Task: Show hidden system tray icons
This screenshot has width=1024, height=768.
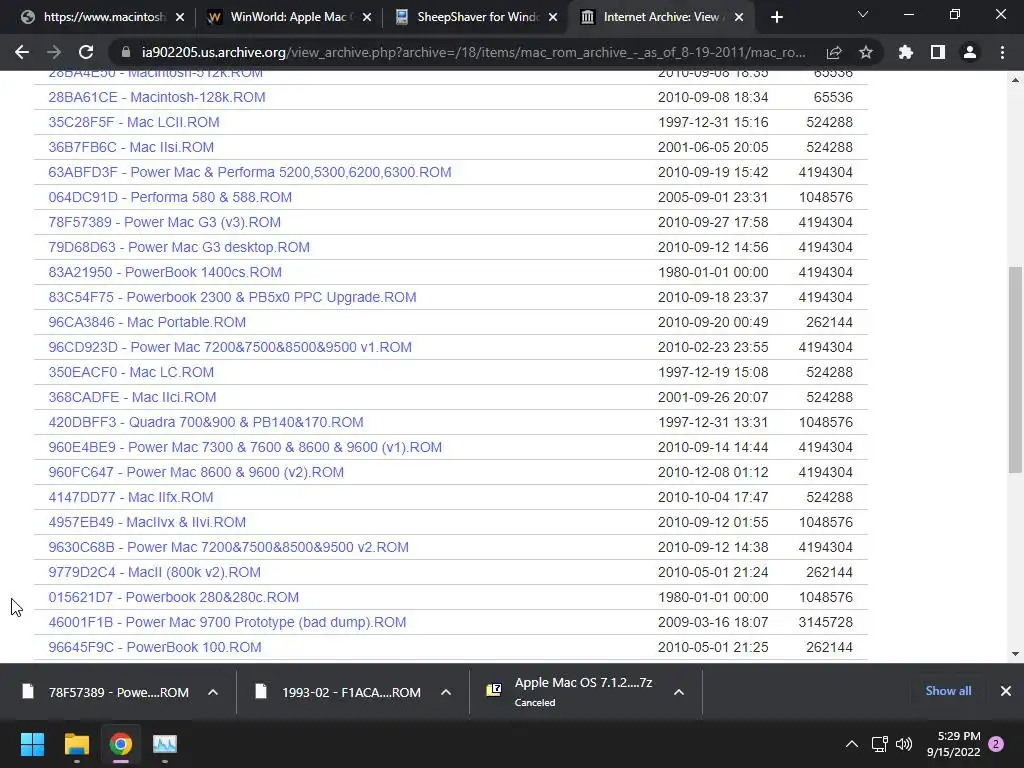Action: 852,744
